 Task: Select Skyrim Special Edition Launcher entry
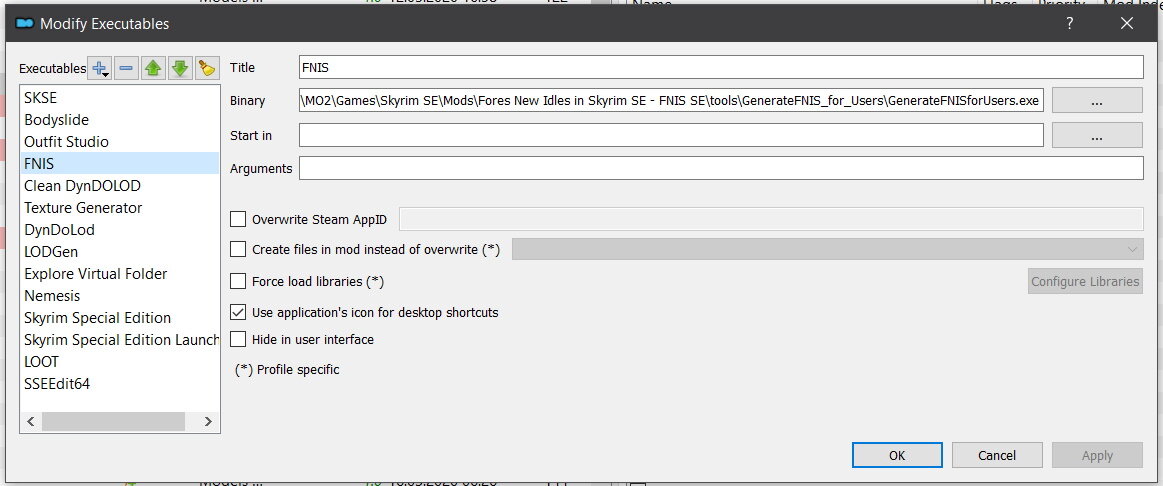(x=119, y=340)
